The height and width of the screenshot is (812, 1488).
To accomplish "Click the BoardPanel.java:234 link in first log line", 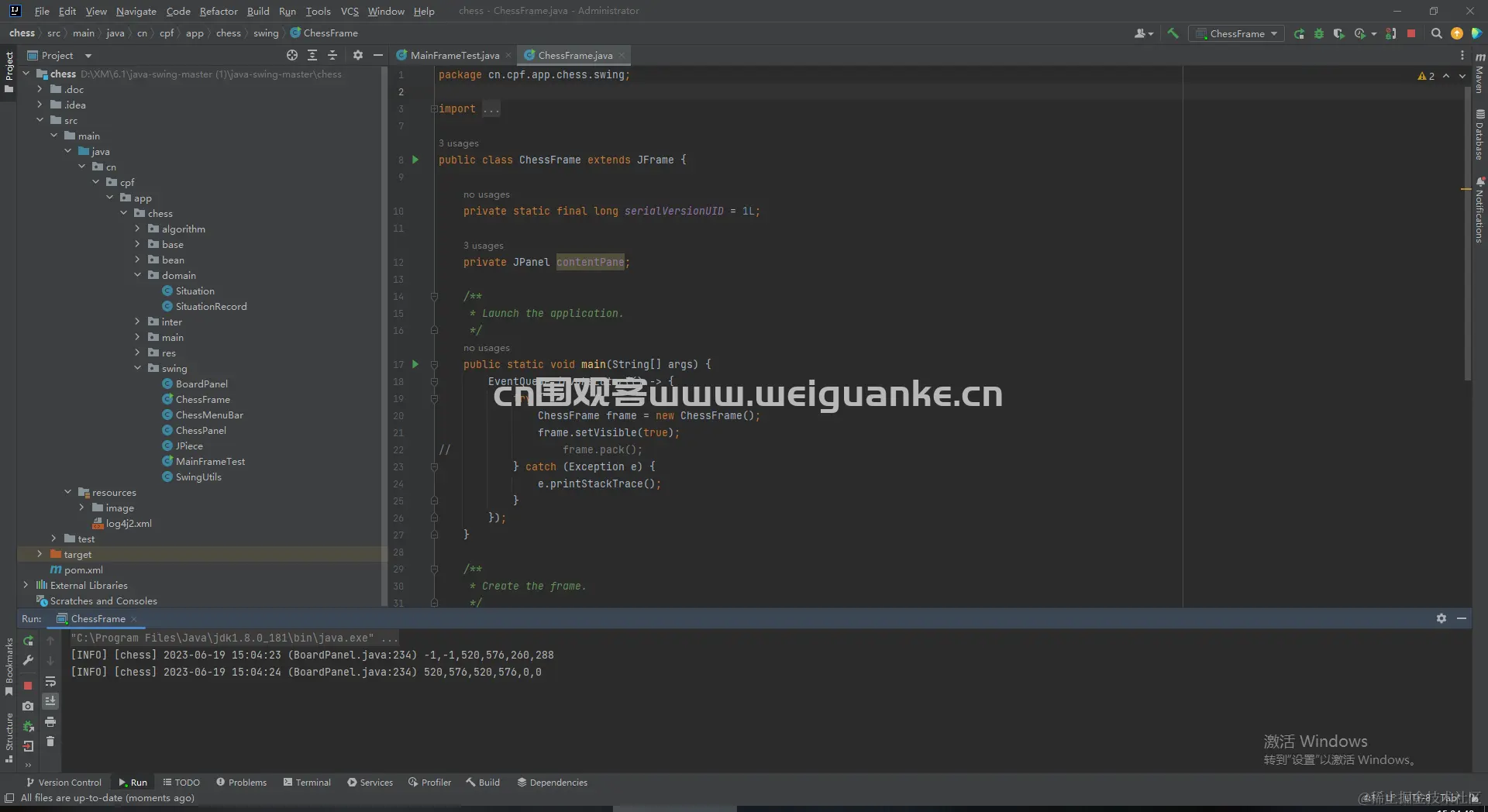I will coord(353,655).
